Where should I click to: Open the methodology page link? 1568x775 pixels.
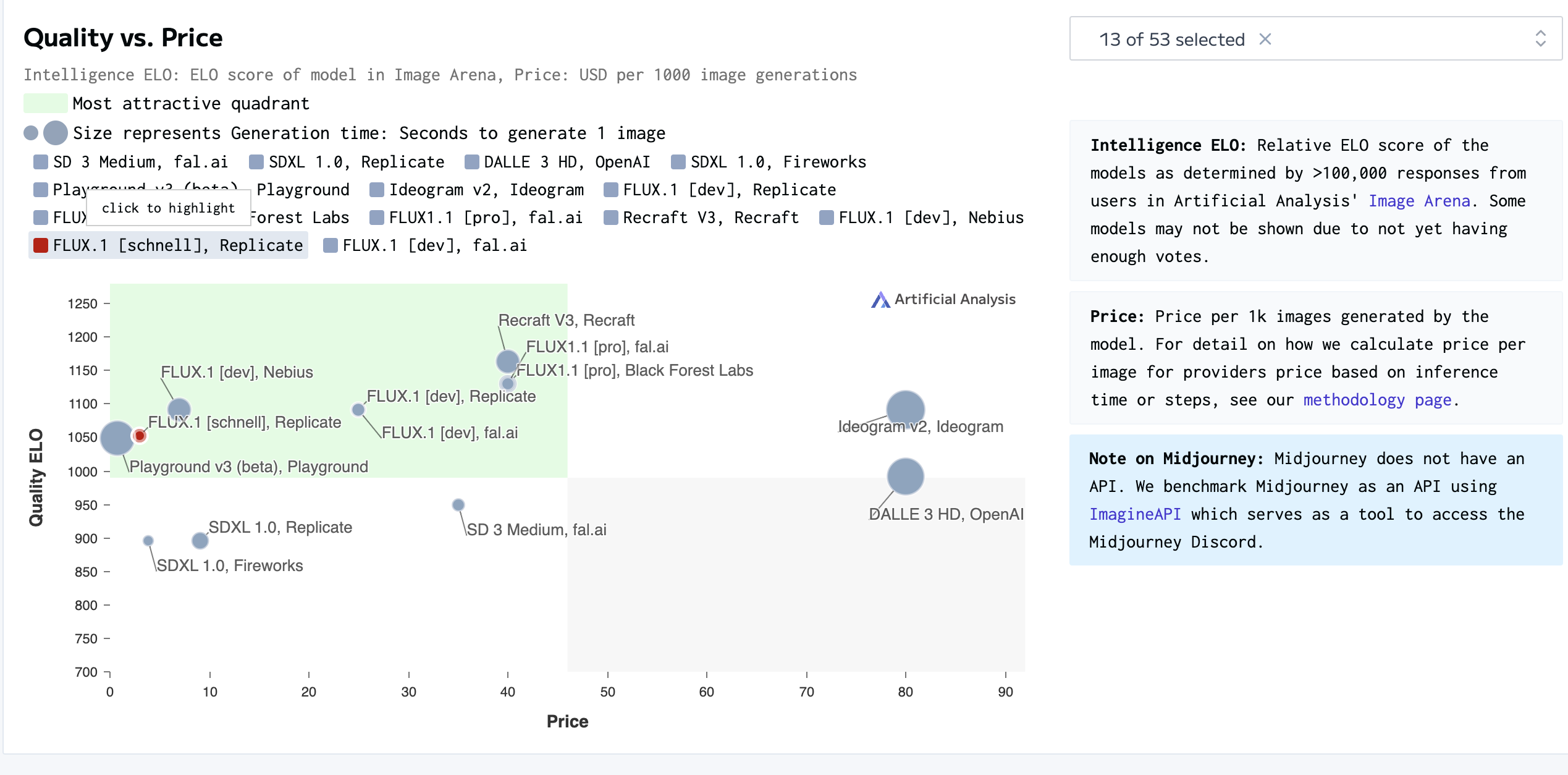coord(1377,400)
